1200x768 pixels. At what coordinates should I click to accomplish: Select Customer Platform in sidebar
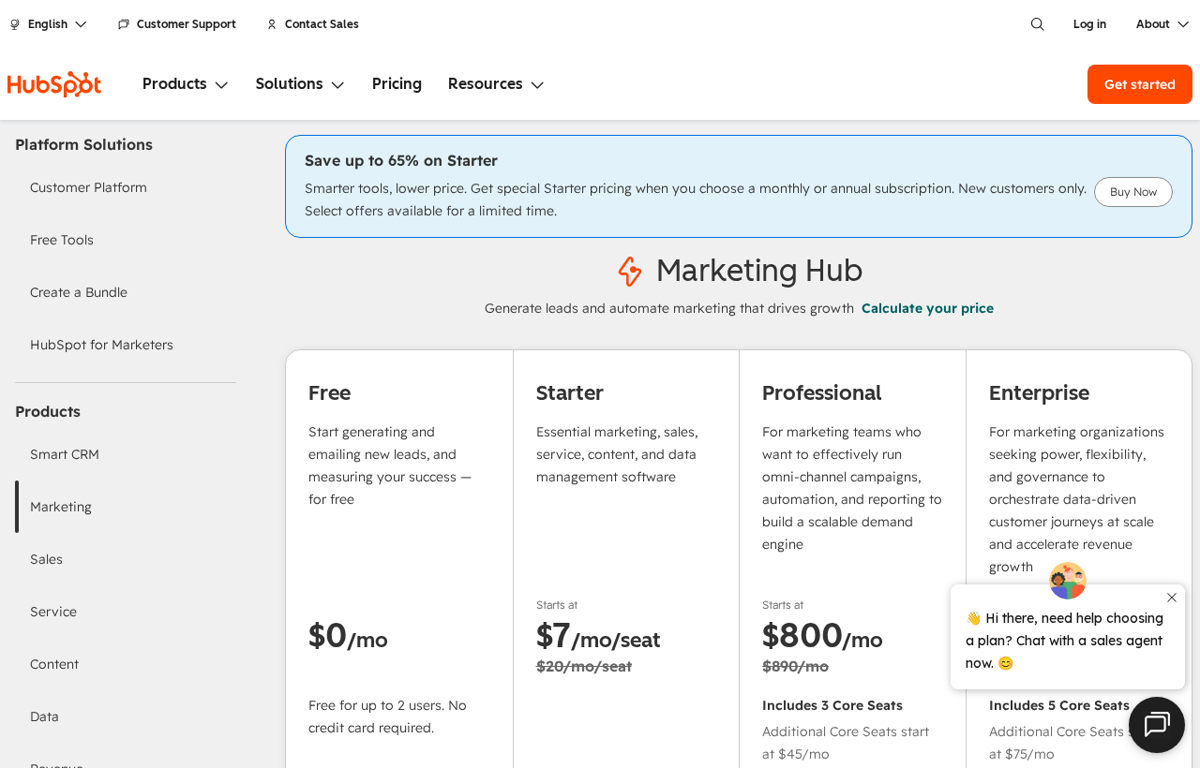88,187
